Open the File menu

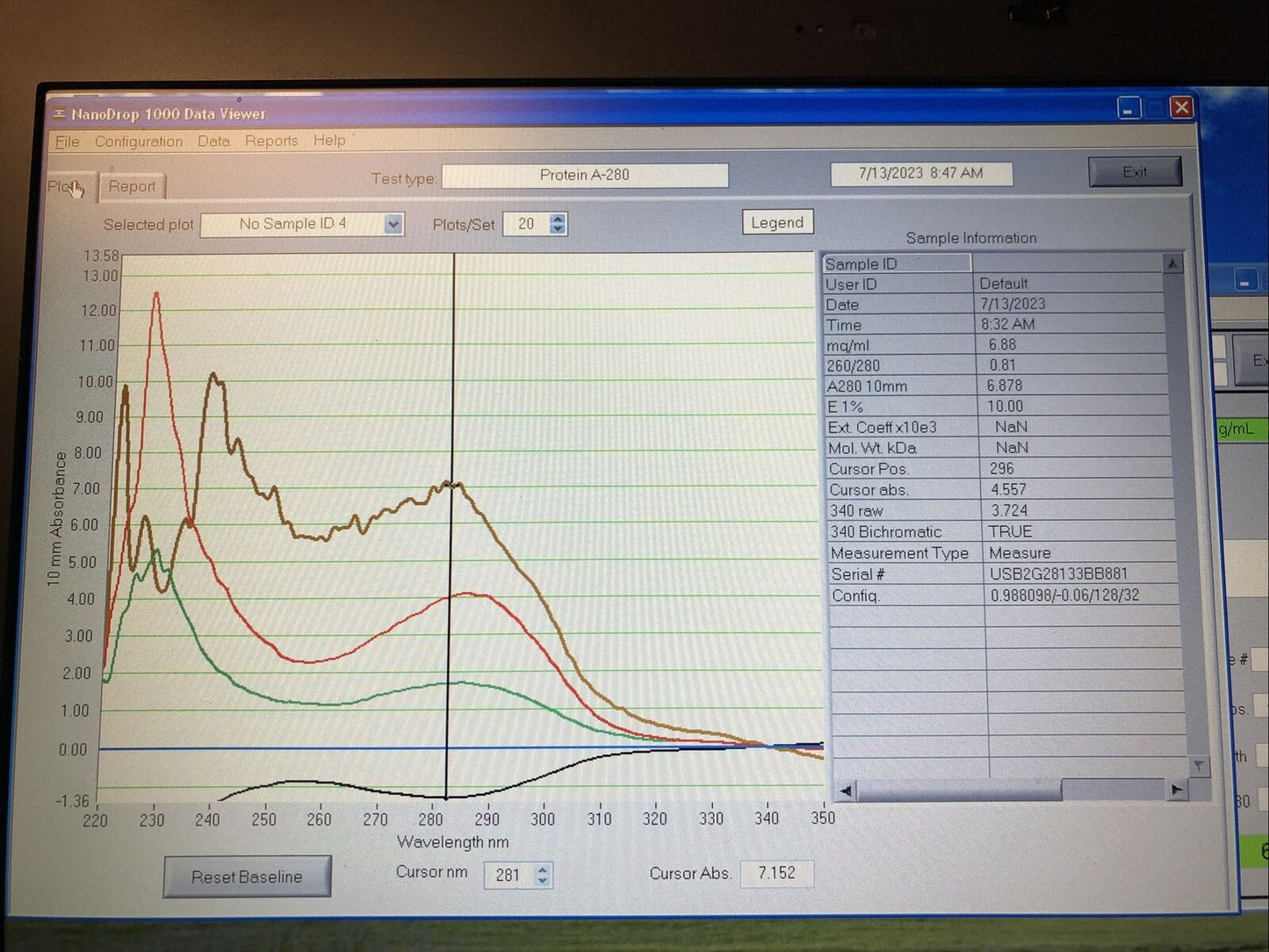click(67, 141)
